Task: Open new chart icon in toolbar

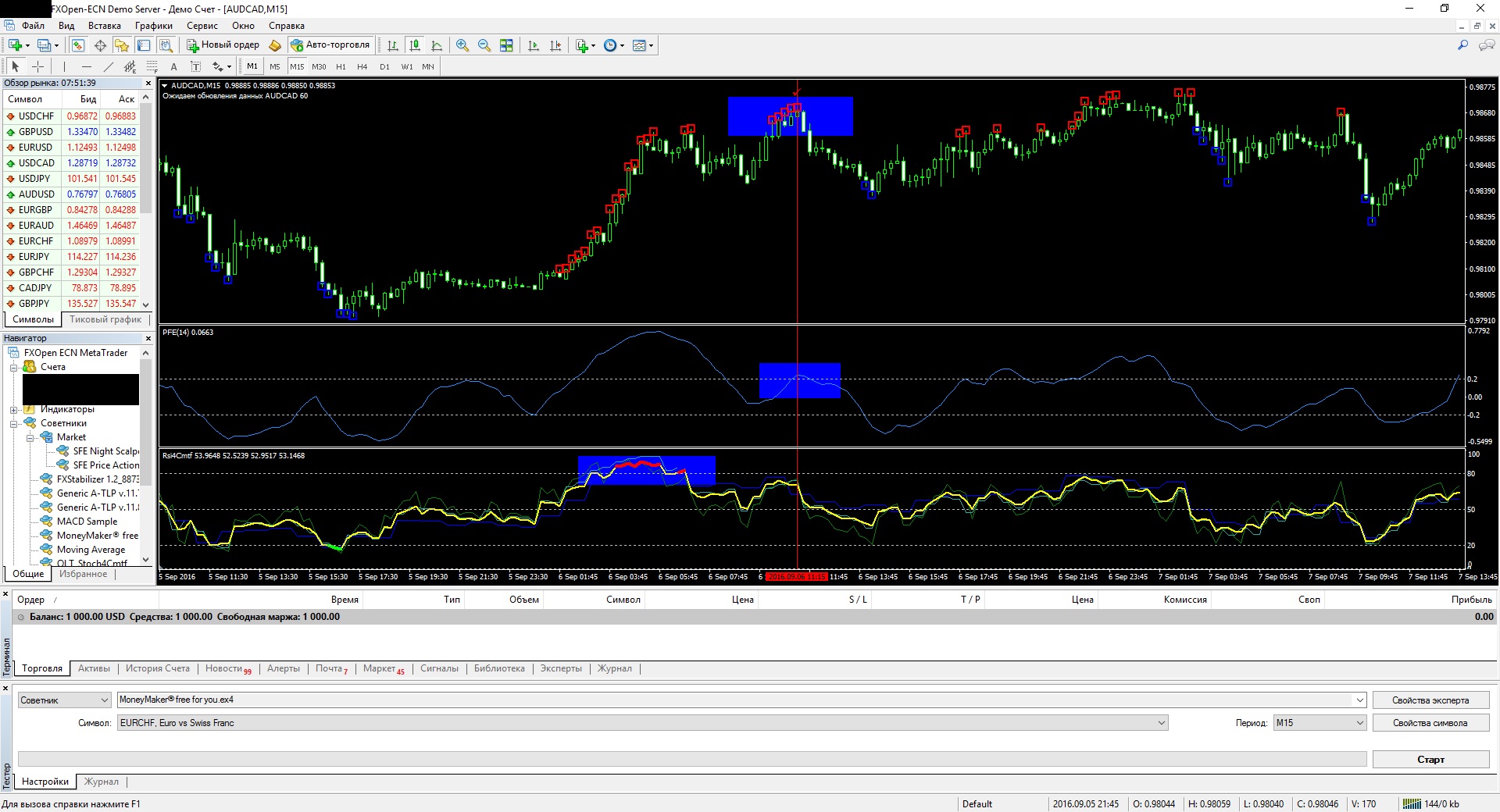Action: coord(15,45)
